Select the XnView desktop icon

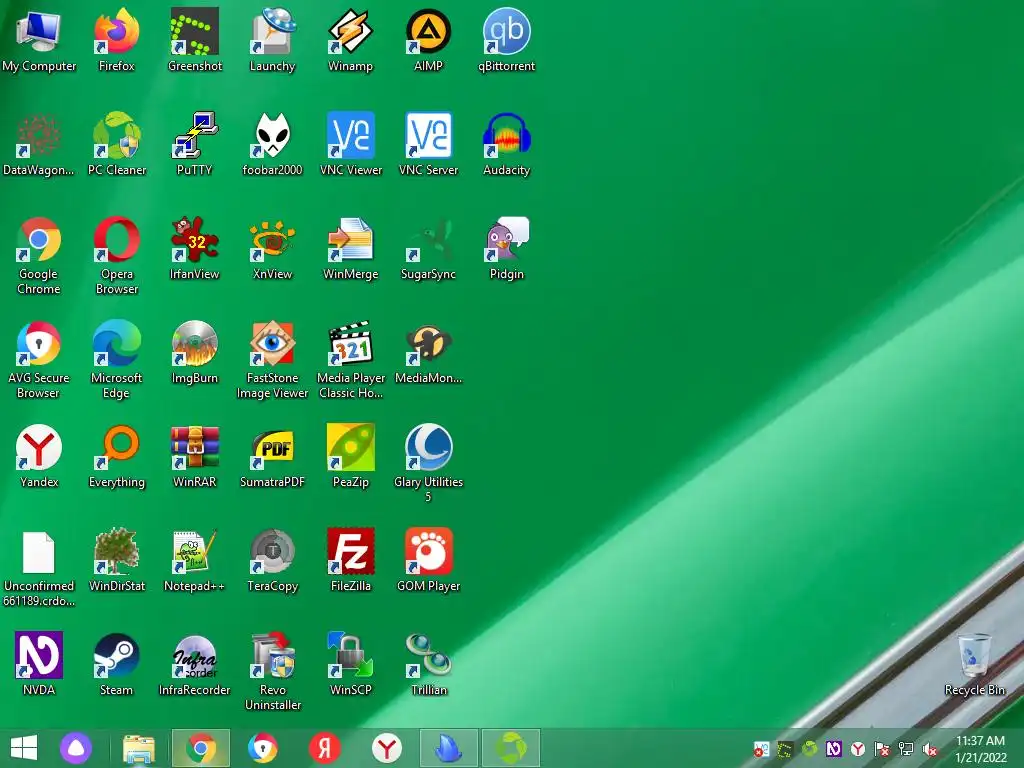point(272,248)
